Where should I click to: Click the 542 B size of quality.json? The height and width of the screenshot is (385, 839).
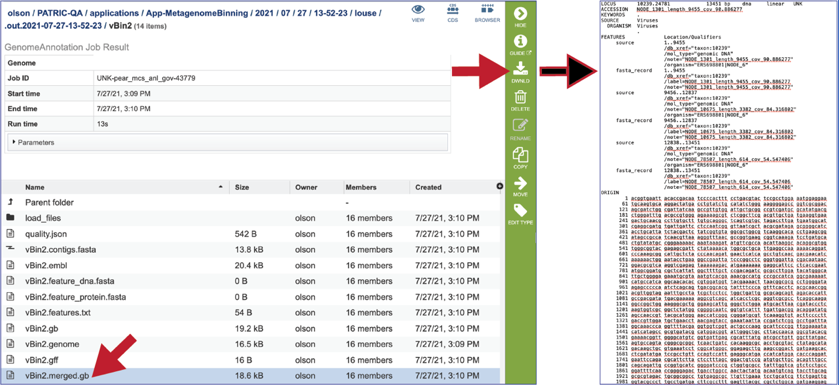coord(246,234)
